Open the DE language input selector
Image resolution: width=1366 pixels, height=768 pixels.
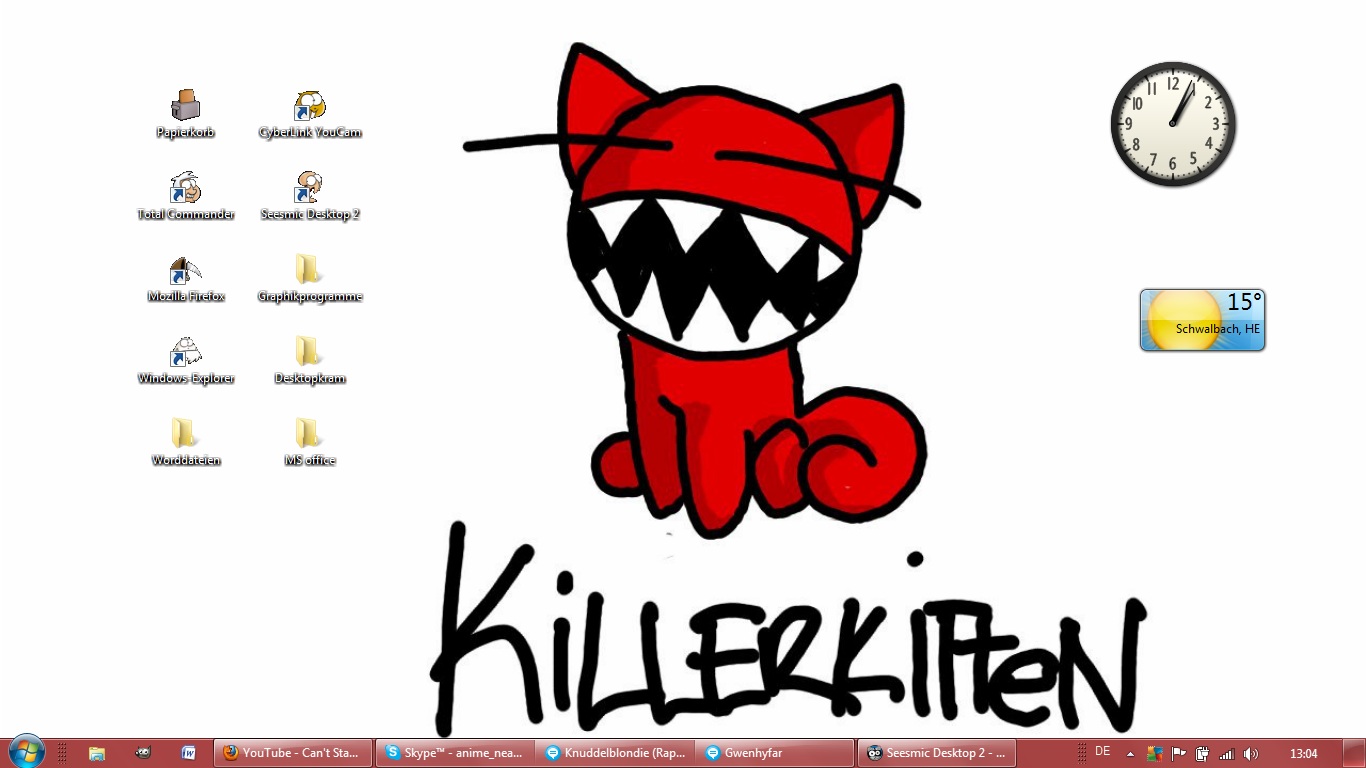click(x=1103, y=752)
